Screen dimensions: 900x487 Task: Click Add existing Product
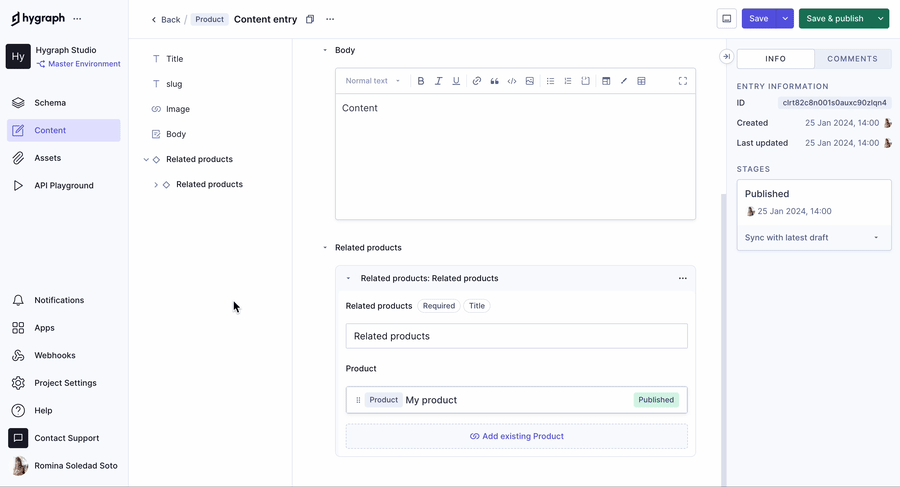pos(516,436)
